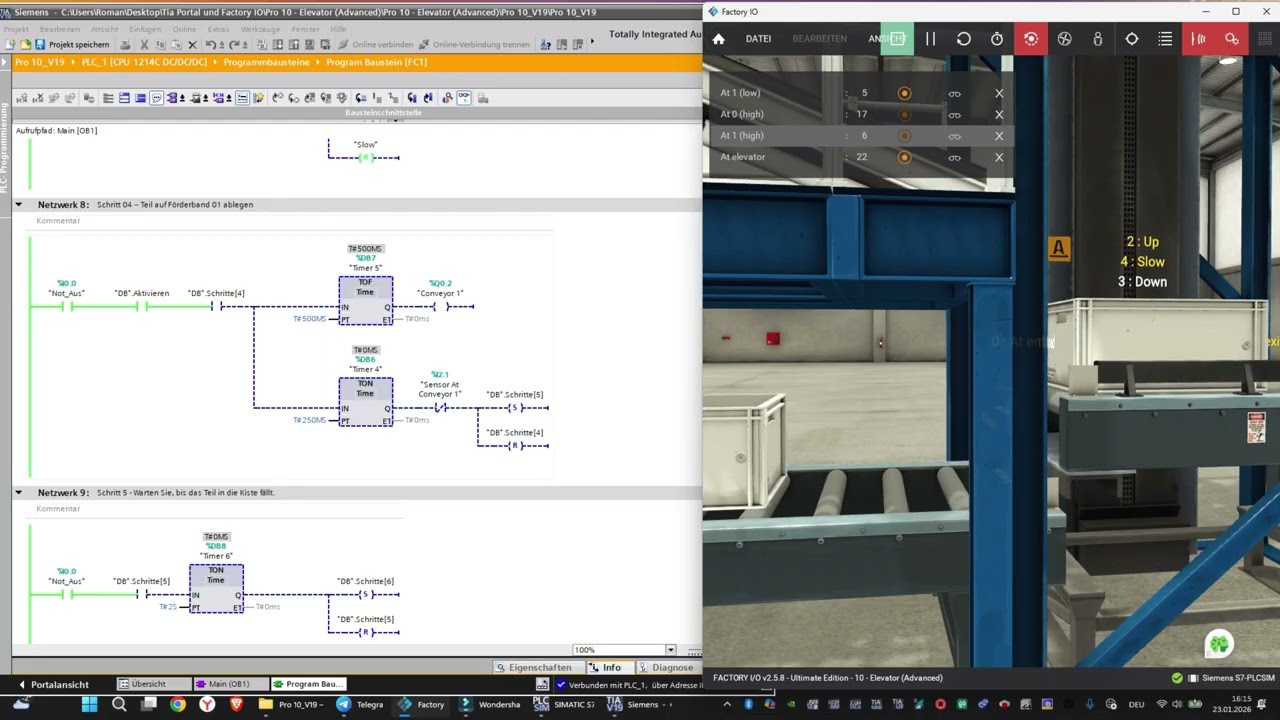The height and width of the screenshot is (720, 1280).
Task: Open the ANSICHT menu in Factory IO
Action: [886, 39]
